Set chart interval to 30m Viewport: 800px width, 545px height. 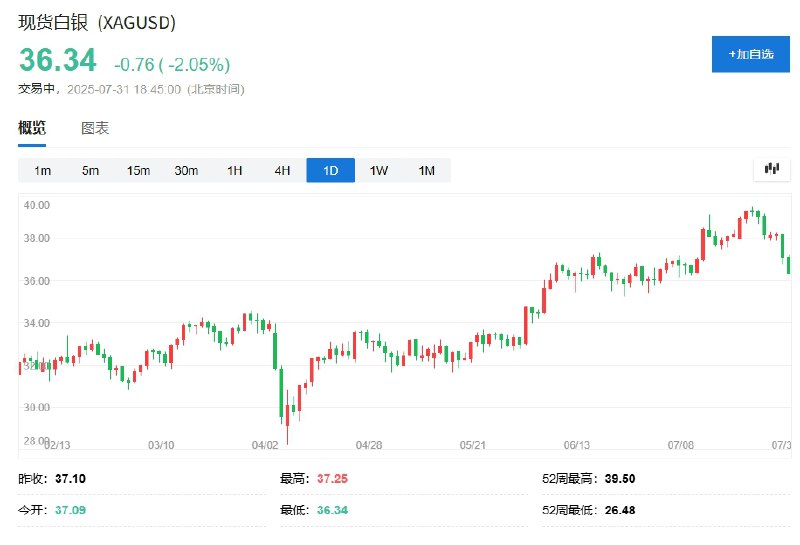coord(186,170)
